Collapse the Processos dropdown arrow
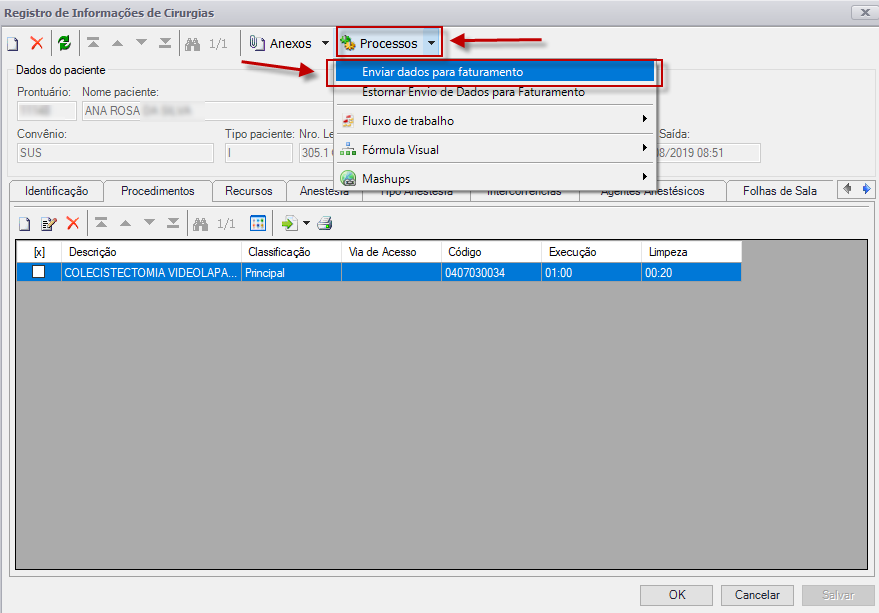The height and width of the screenshot is (613, 879). (x=431, y=43)
